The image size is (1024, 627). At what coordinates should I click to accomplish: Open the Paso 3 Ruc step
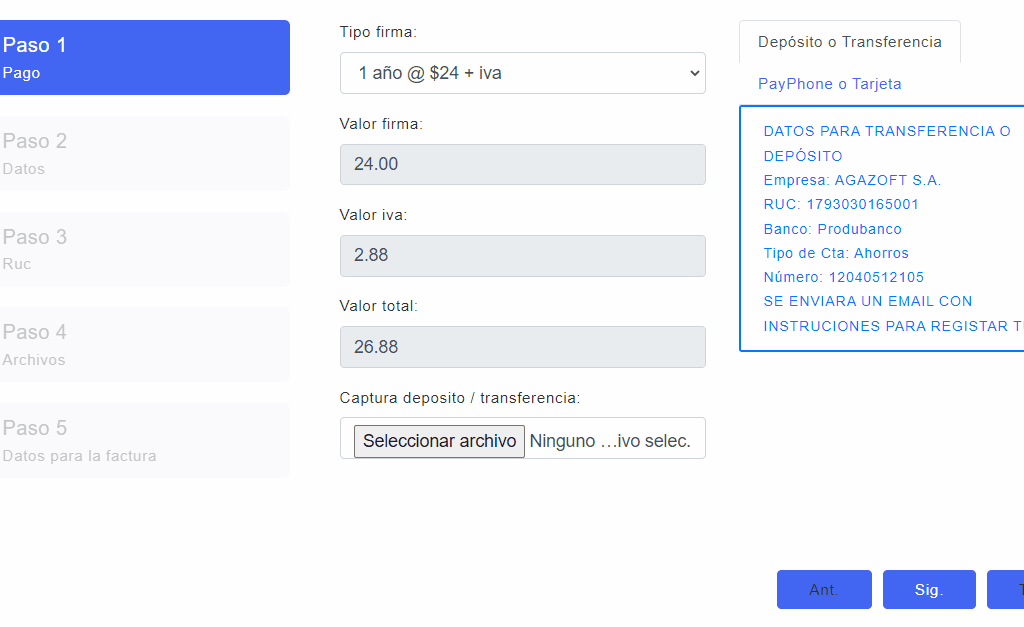tap(145, 249)
